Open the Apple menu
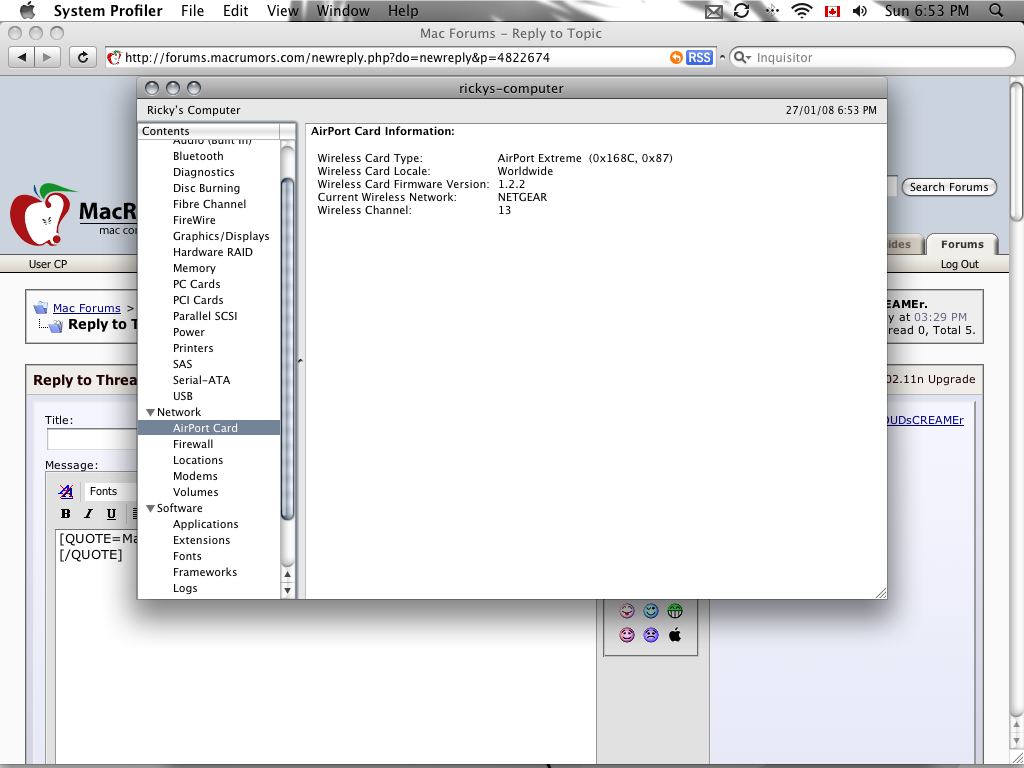Screen dimensions: 1024x768 click(x=27, y=10)
